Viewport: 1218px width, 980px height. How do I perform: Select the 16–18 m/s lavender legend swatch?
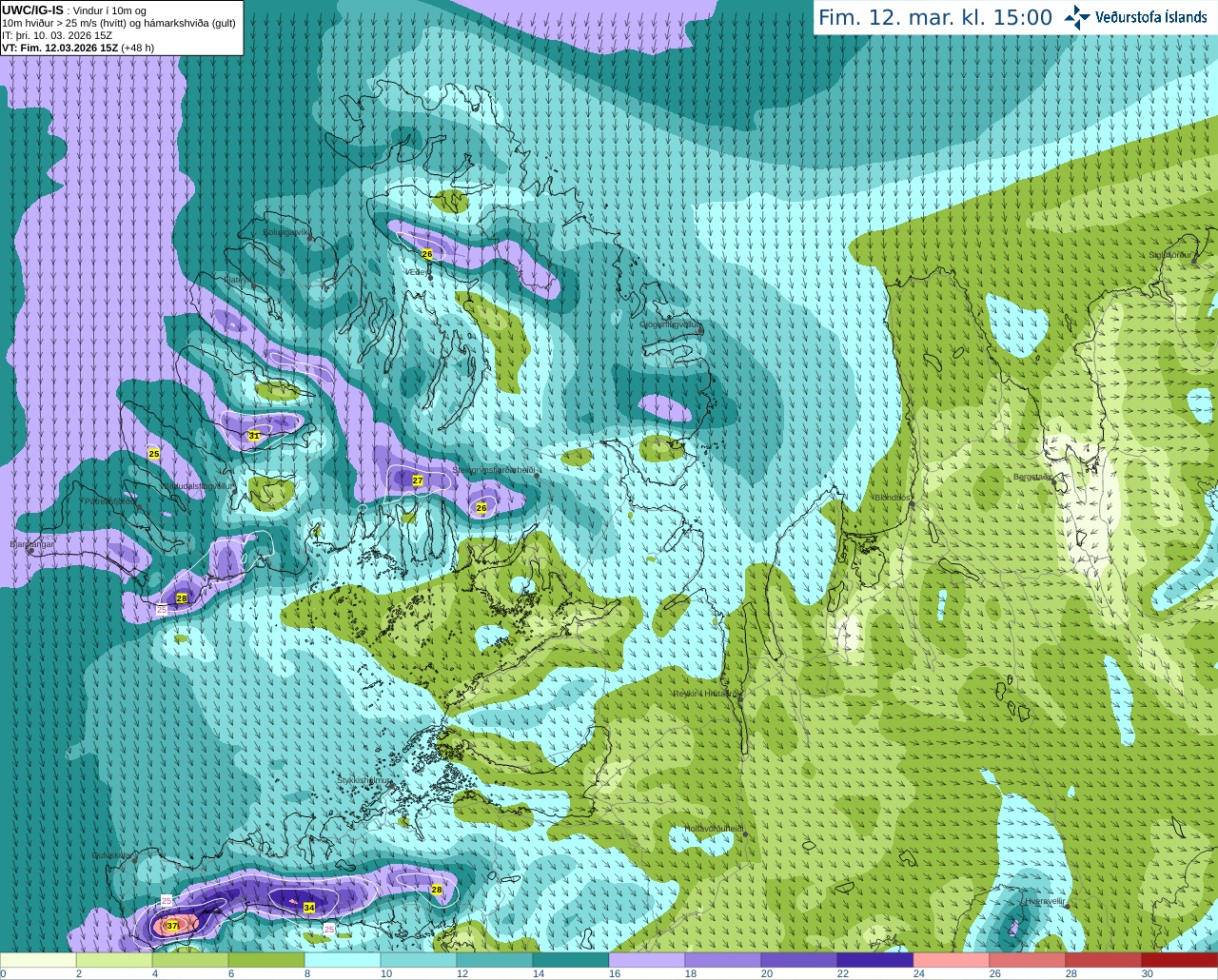[647, 960]
